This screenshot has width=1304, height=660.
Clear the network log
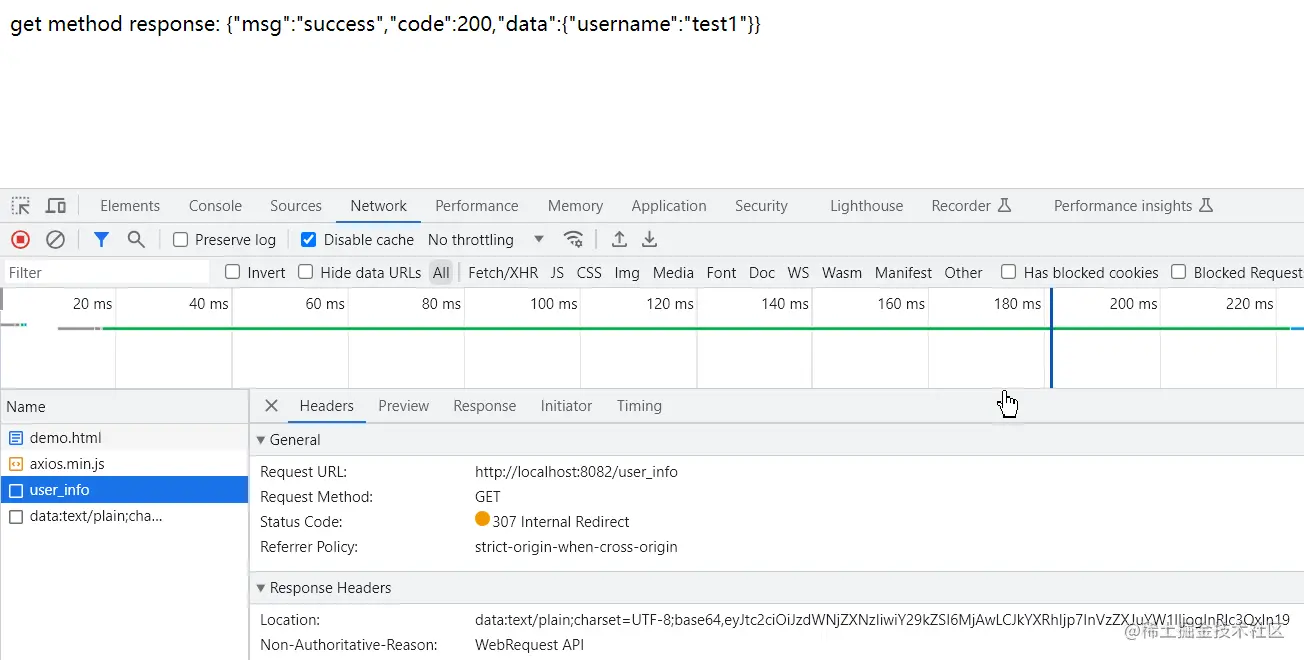[x=56, y=240]
